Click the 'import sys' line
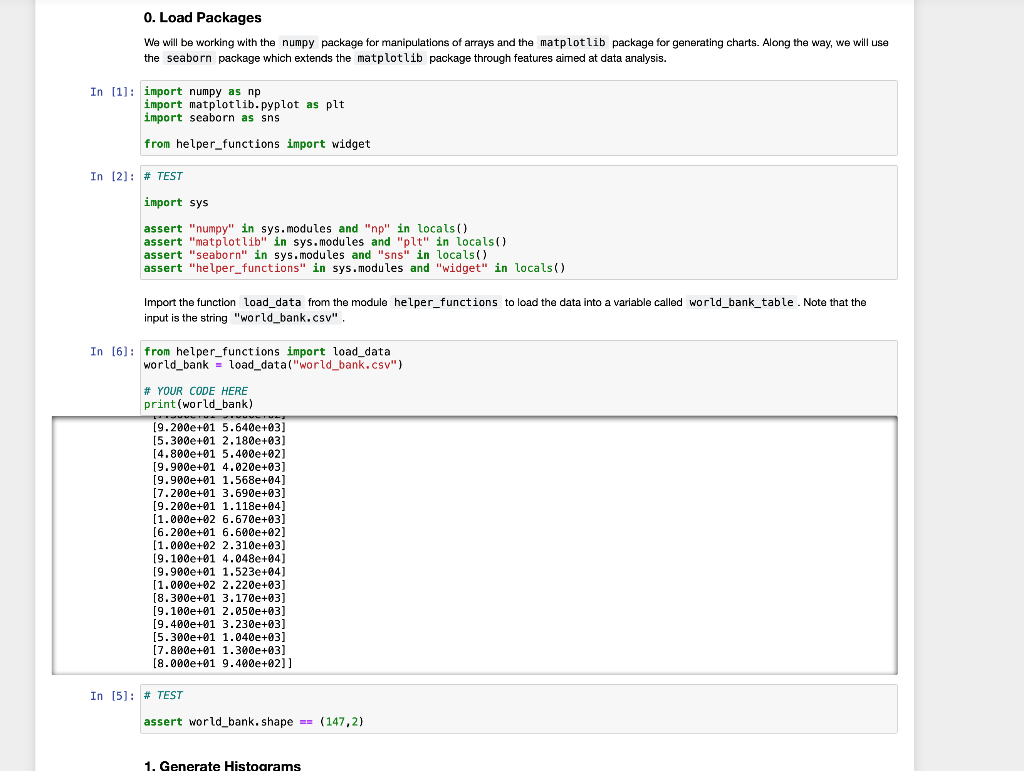The width and height of the screenshot is (1024, 771). pos(176,203)
